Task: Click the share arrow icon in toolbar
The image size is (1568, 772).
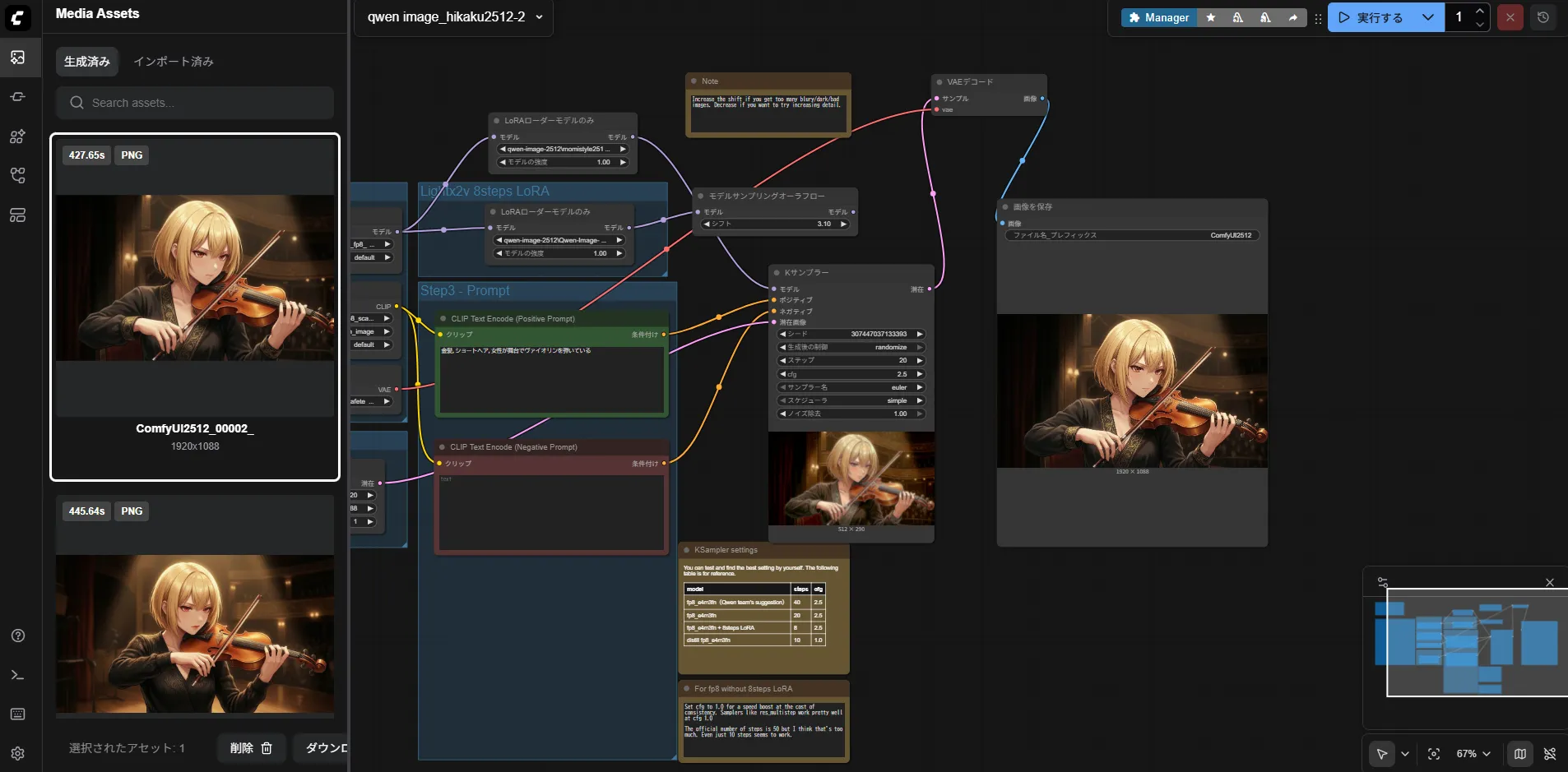Action: pyautogui.click(x=1292, y=17)
